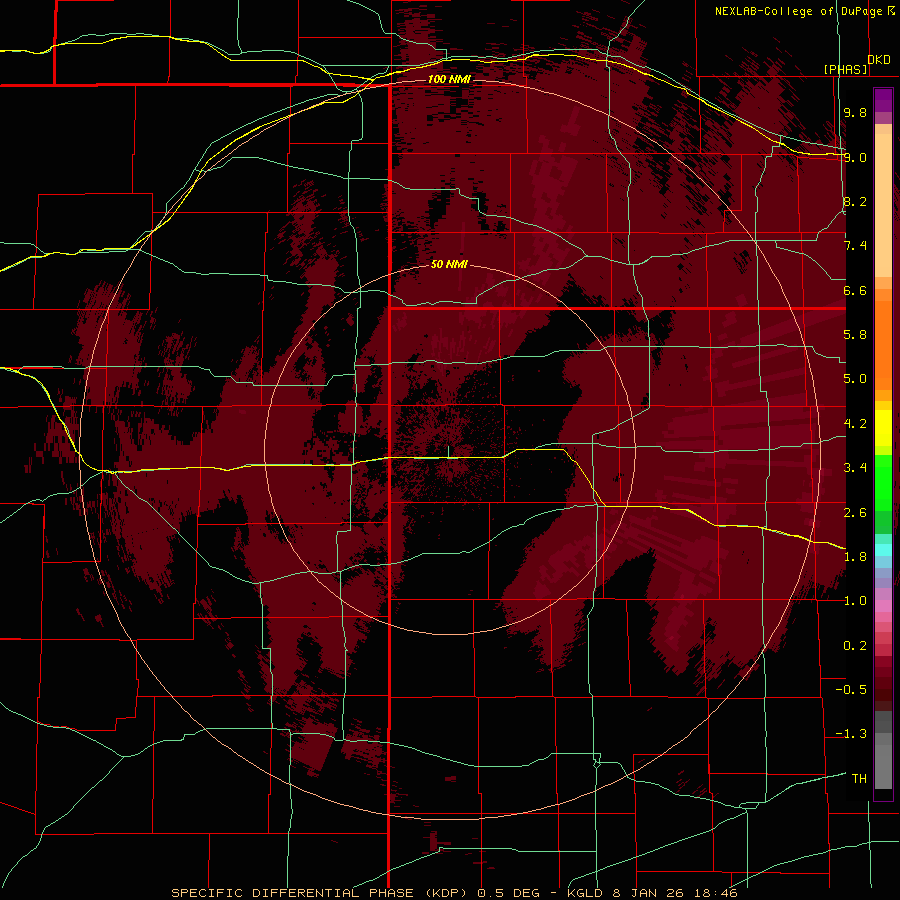Viewport: 900px width, 900px height.
Task: Click the -0.5 scale value
Action: [x=852, y=690]
